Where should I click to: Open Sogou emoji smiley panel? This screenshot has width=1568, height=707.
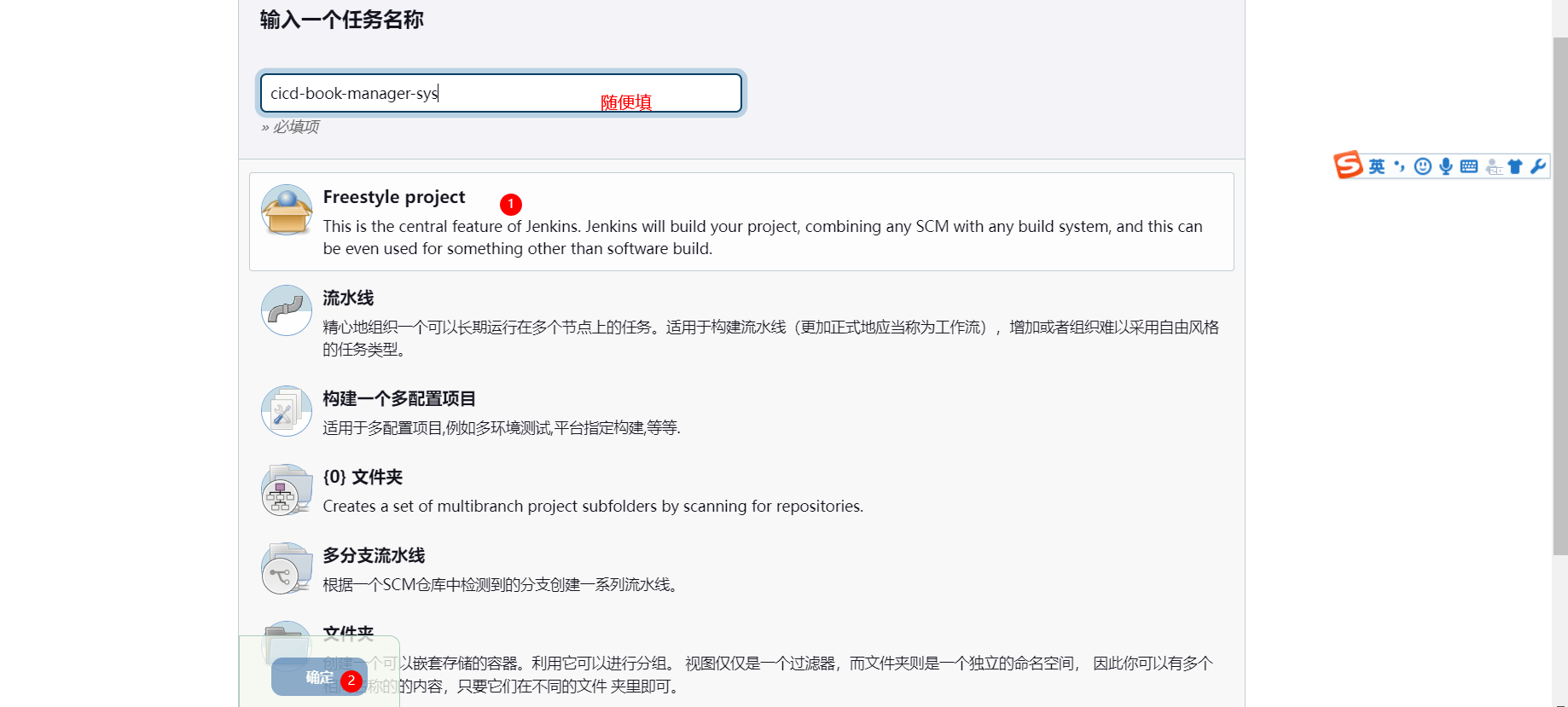point(1422,166)
